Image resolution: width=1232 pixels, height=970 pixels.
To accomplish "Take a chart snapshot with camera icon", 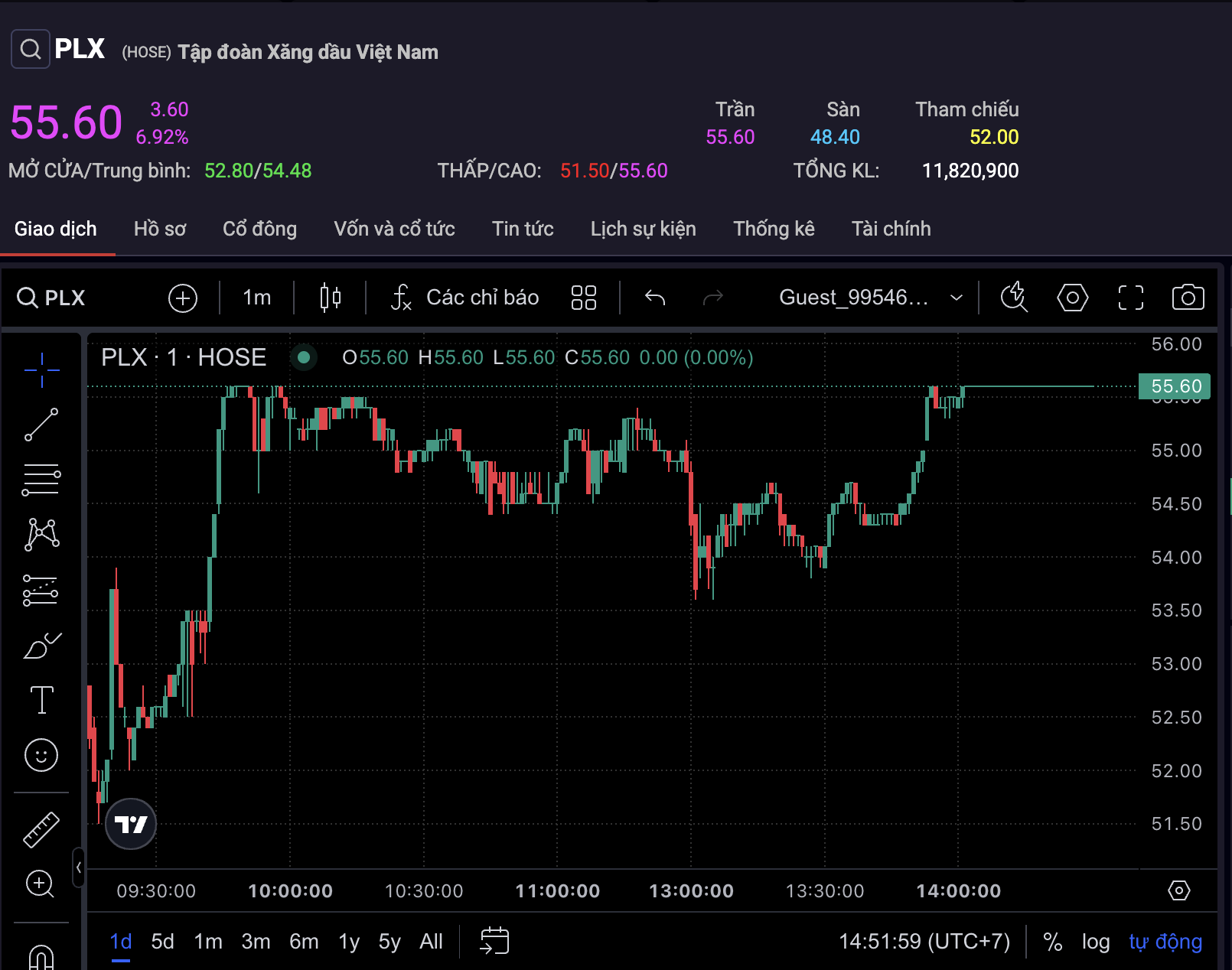I will [1188, 298].
